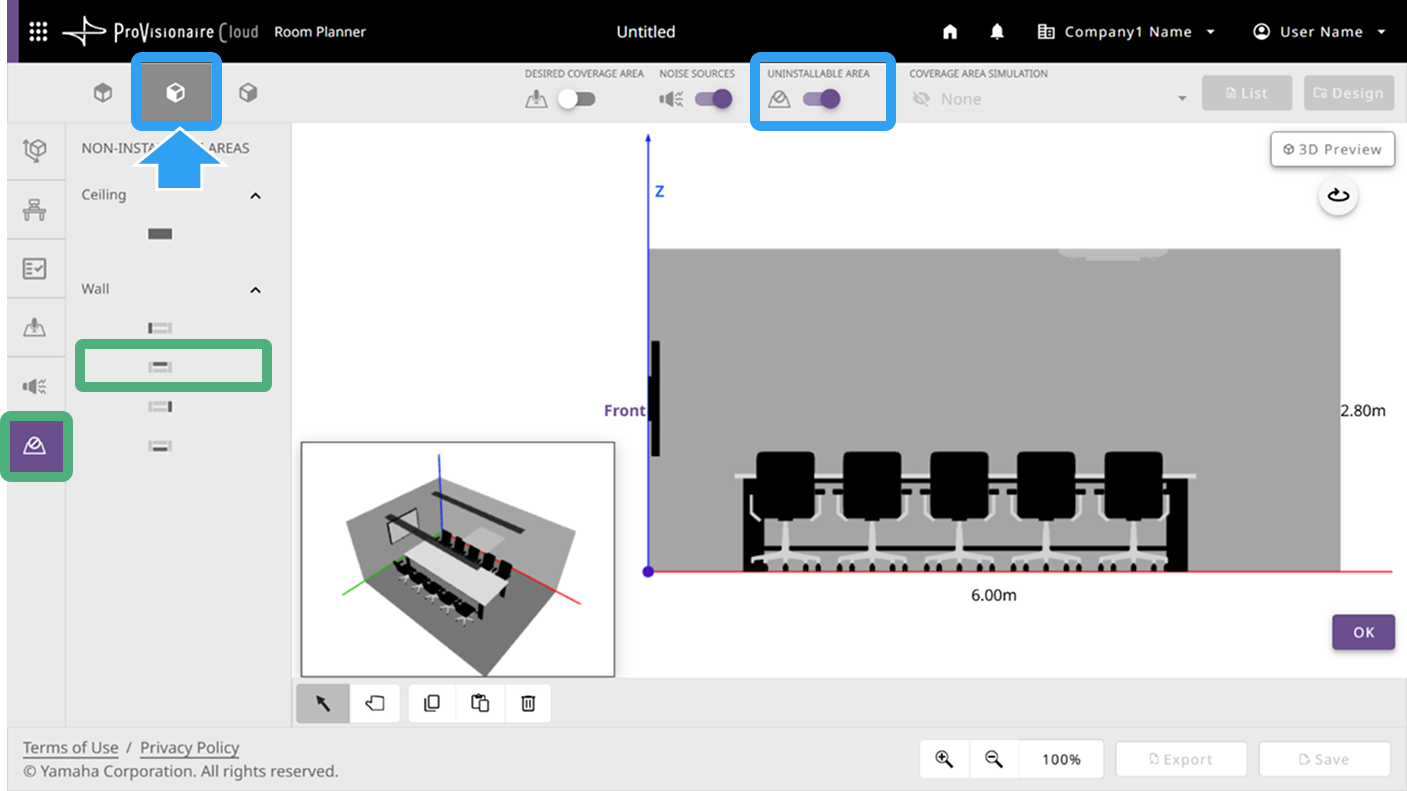Open the app launcher grid icon
The width and height of the screenshot is (1407, 791).
38,32
